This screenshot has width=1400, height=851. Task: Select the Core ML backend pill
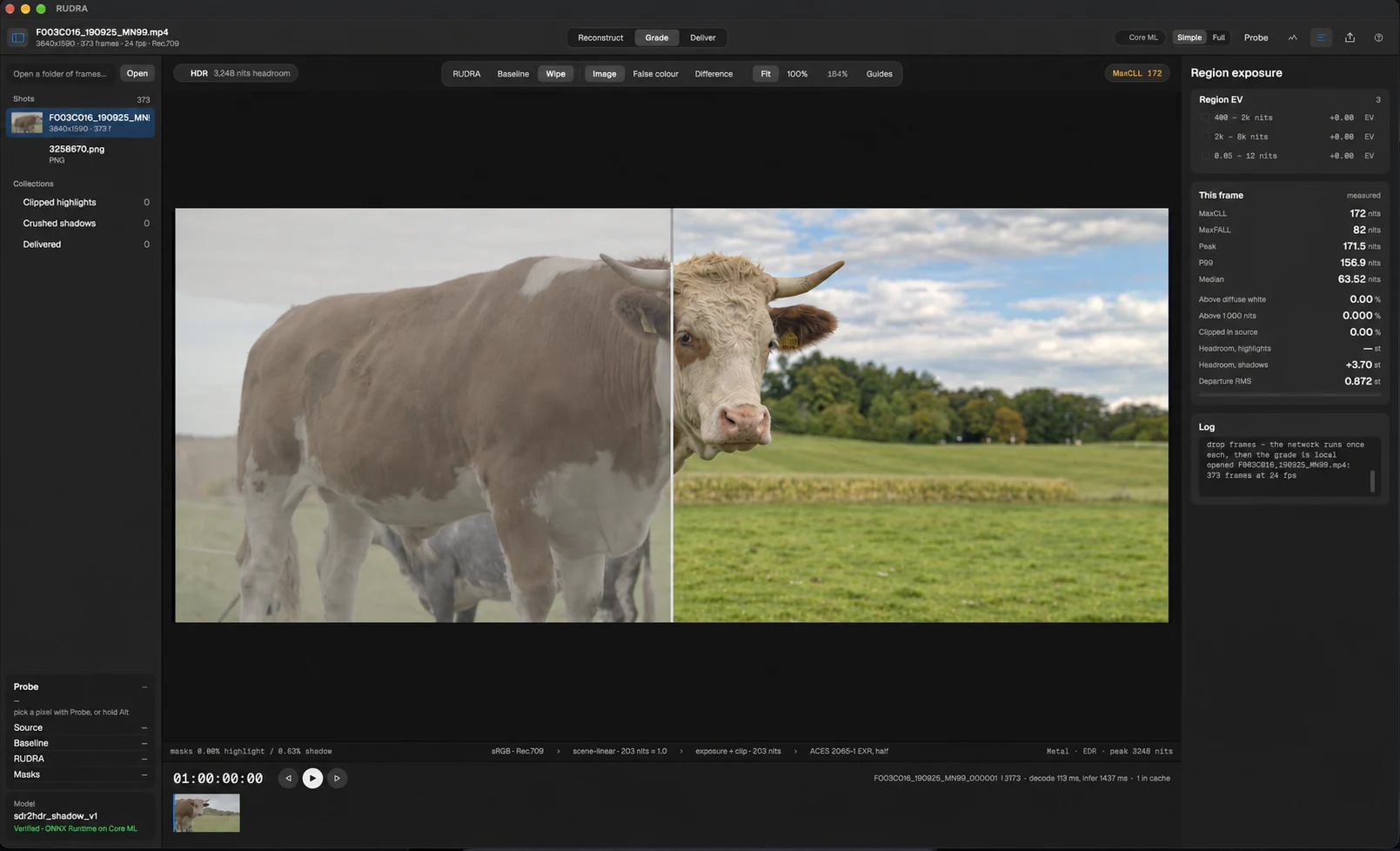pyautogui.click(x=1140, y=37)
